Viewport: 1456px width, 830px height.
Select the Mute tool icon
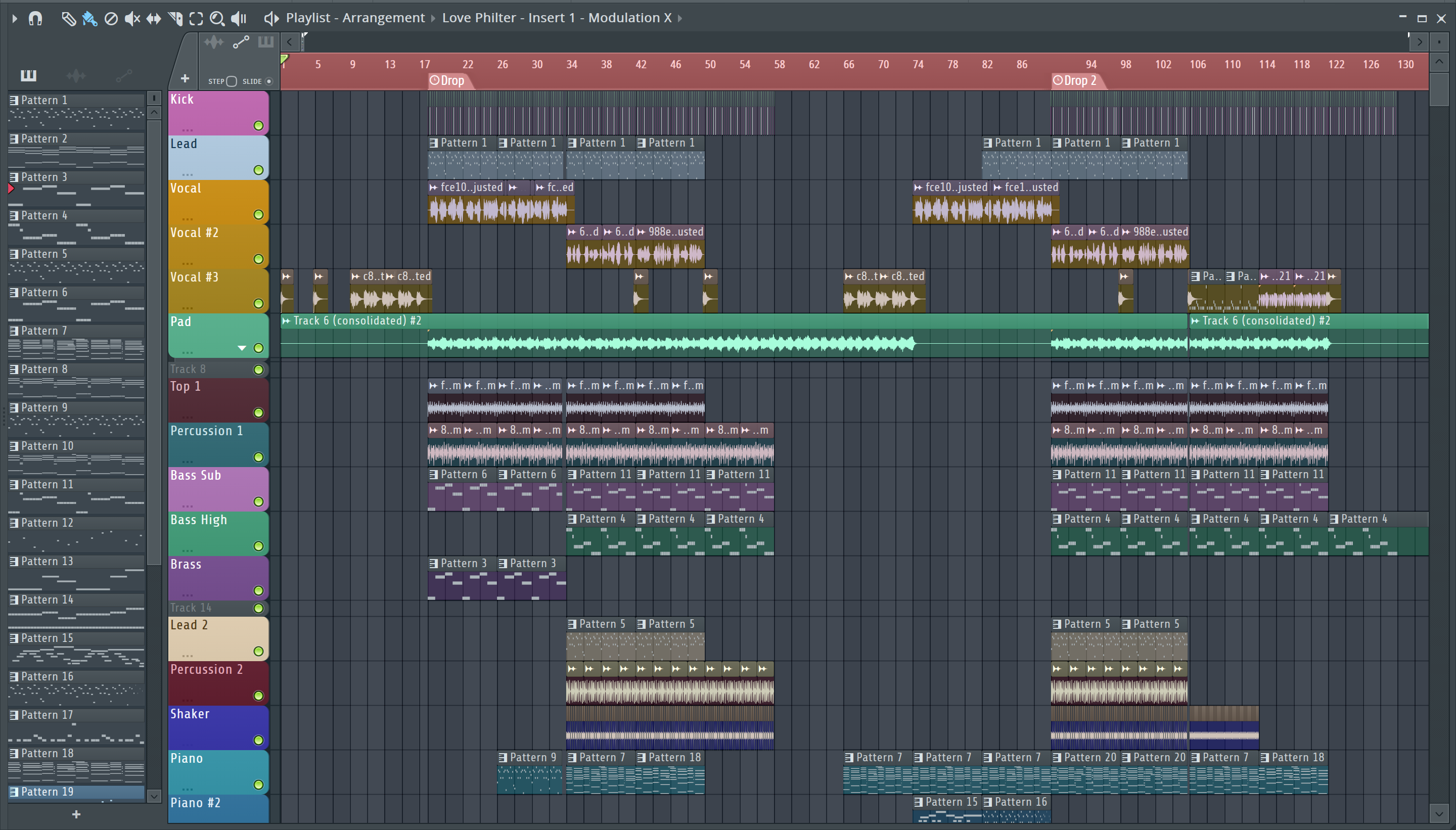132,18
